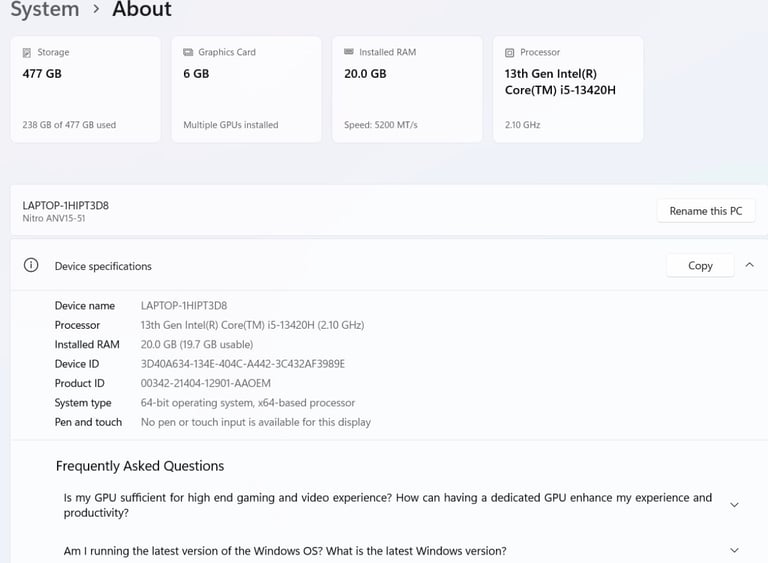Select the Product ID value text

[x=206, y=383]
